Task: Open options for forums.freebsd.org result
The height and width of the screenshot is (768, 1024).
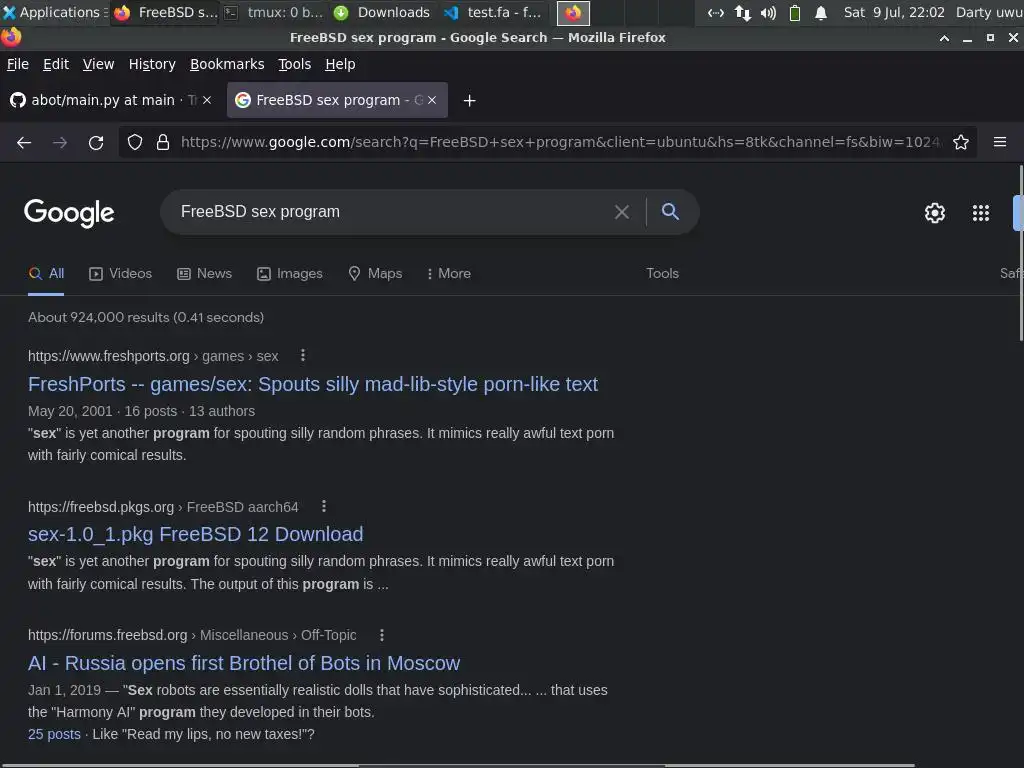Action: click(x=382, y=635)
